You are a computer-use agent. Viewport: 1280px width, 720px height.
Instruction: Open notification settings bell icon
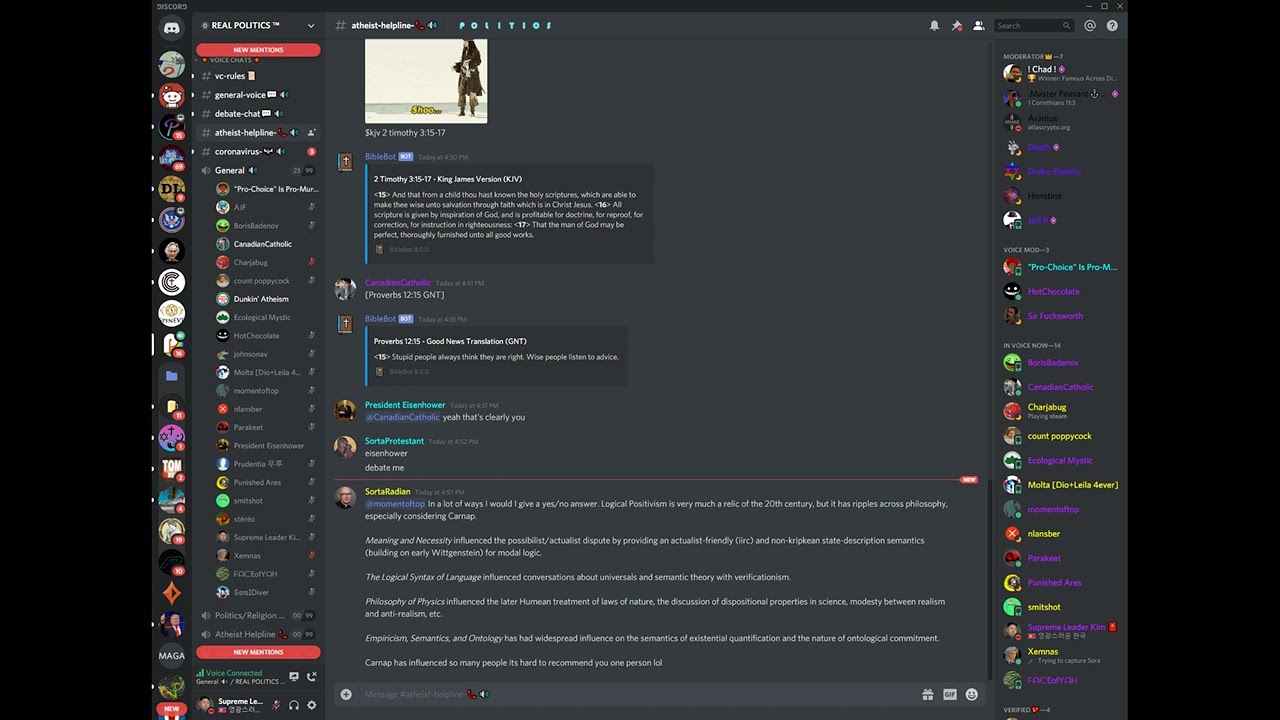[934, 26]
